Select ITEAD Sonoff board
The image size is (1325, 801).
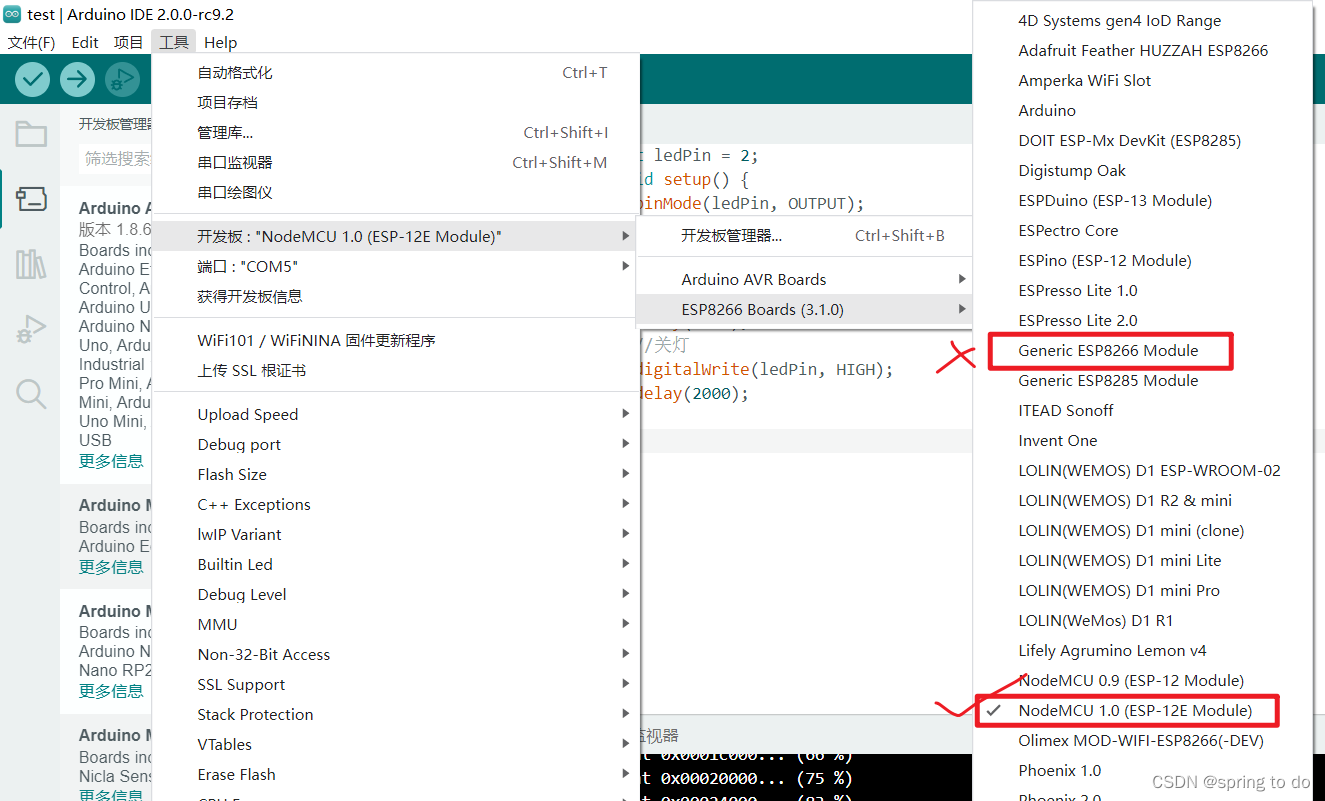tap(1142, 411)
